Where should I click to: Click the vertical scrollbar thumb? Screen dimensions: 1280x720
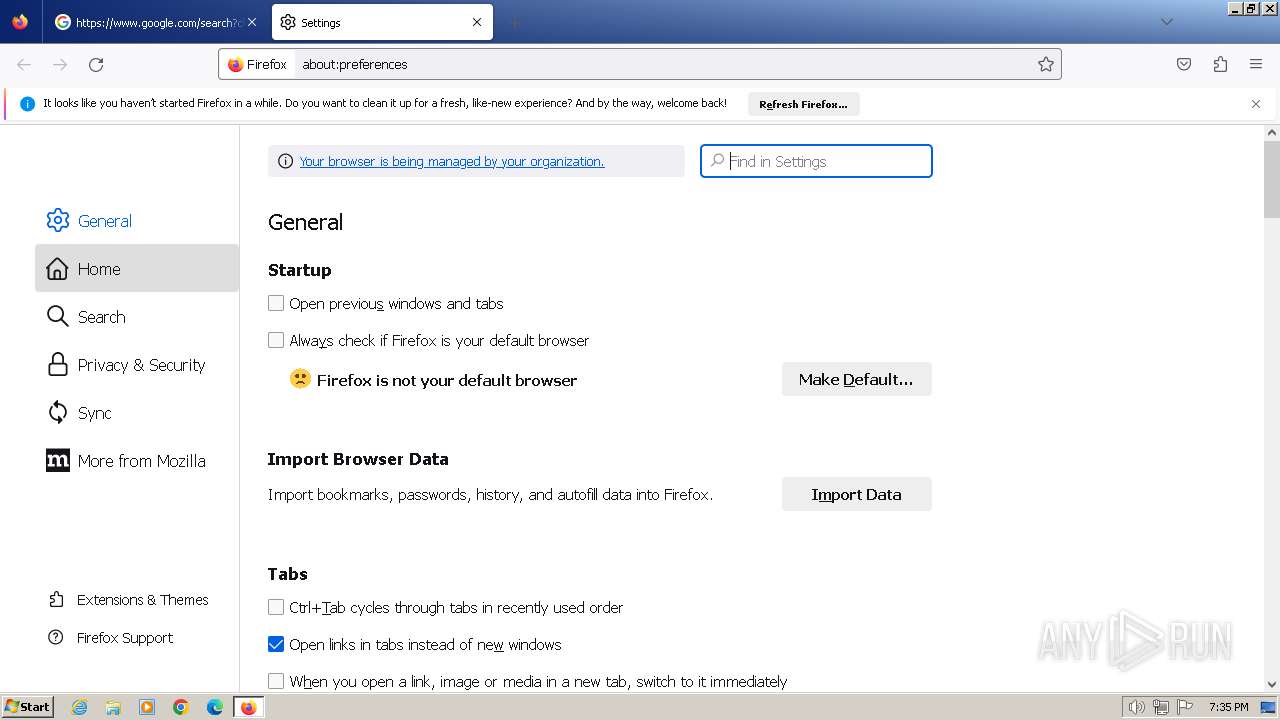pyautogui.click(x=1272, y=179)
